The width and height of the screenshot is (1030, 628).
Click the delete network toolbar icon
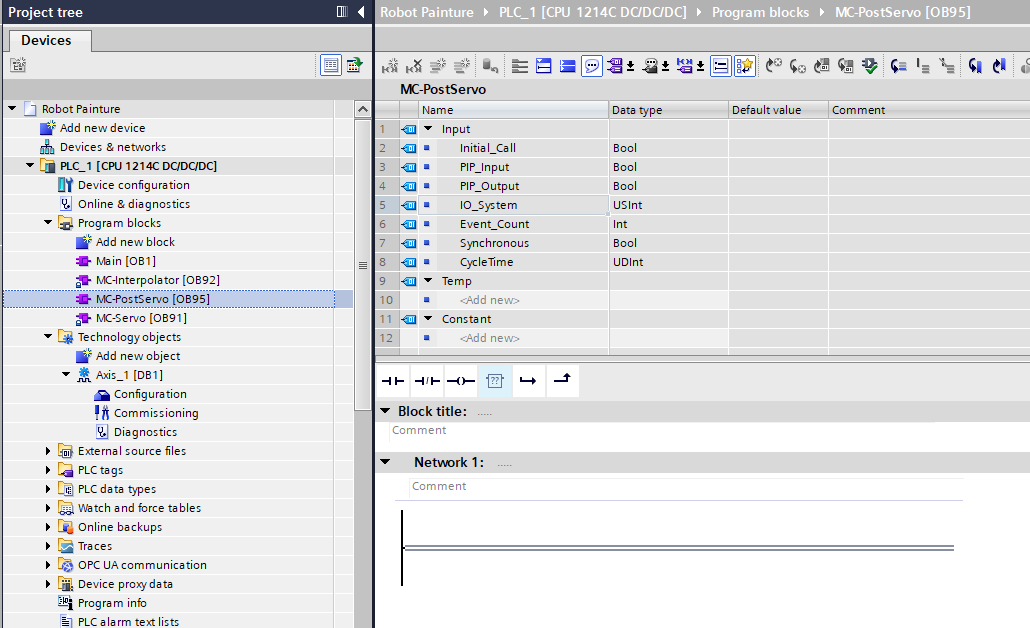[414, 66]
